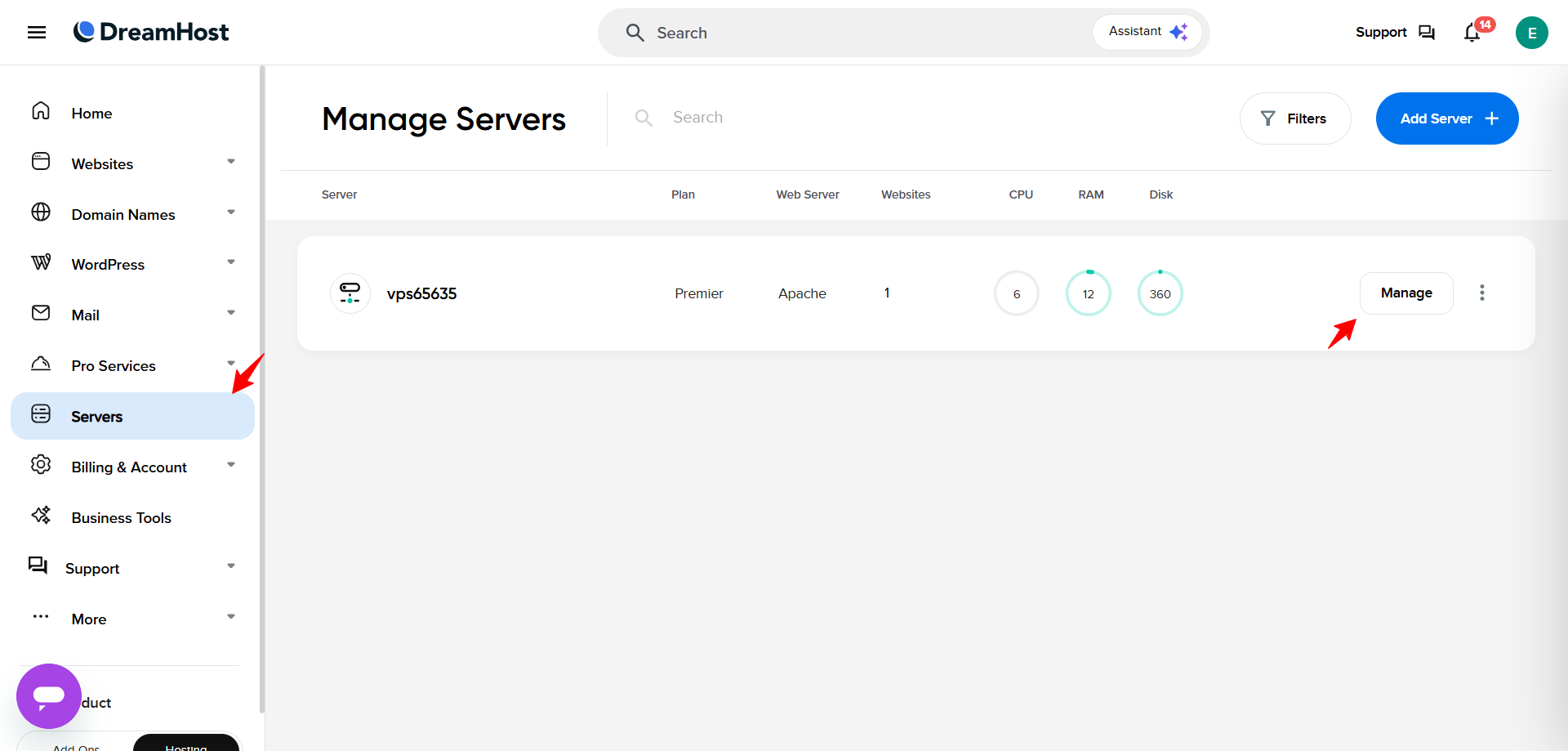
Task: Click the Mail envelope icon
Action: 41,313
